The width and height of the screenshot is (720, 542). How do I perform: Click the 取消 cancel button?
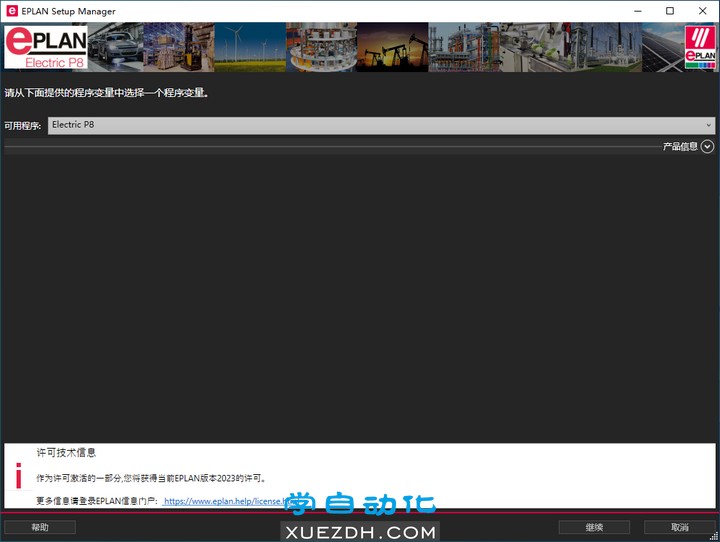coord(680,527)
